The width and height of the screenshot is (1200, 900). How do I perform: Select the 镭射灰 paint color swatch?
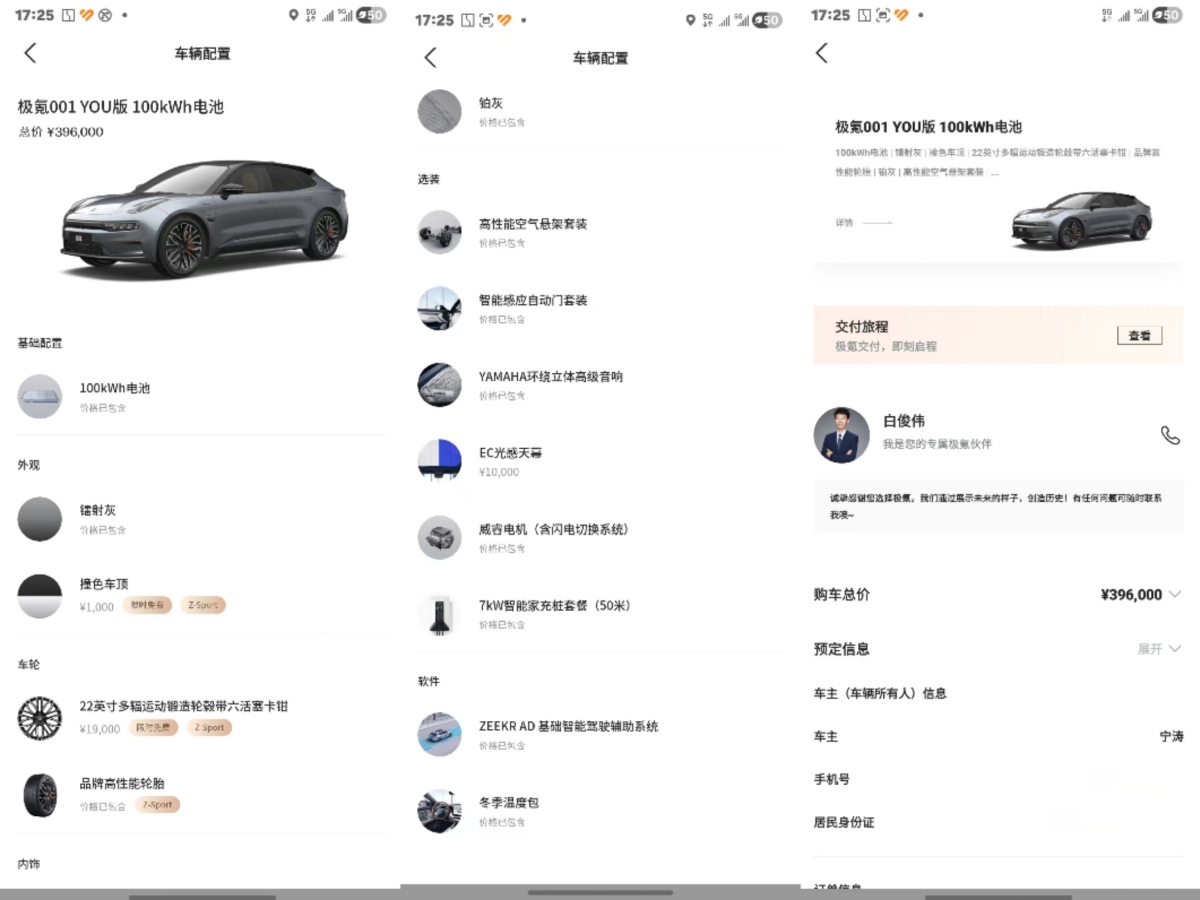click(40, 518)
